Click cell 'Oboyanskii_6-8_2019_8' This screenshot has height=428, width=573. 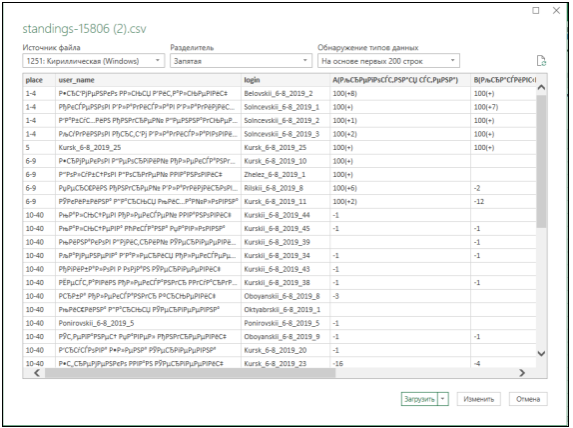(285, 296)
